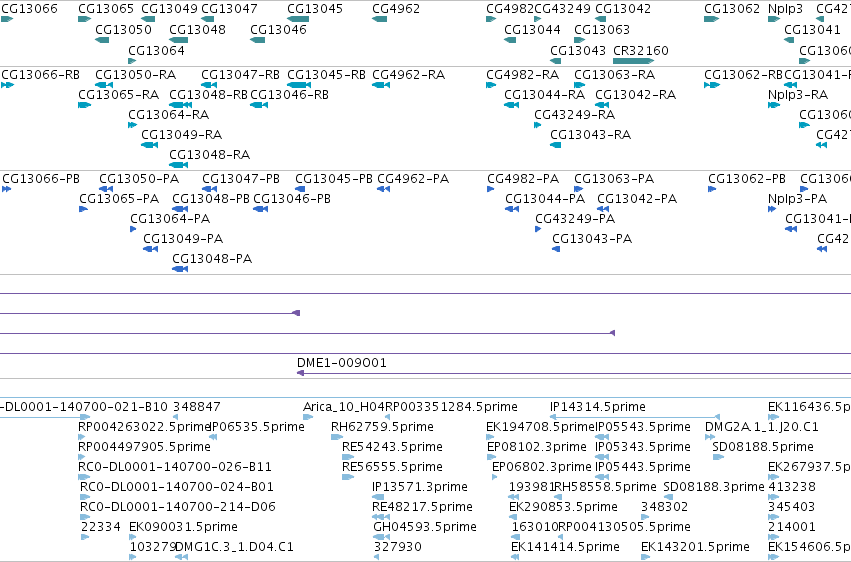This screenshot has height=562, width=851.
Task: Click the CG13042-RA transcript label
Action: tap(636, 94)
